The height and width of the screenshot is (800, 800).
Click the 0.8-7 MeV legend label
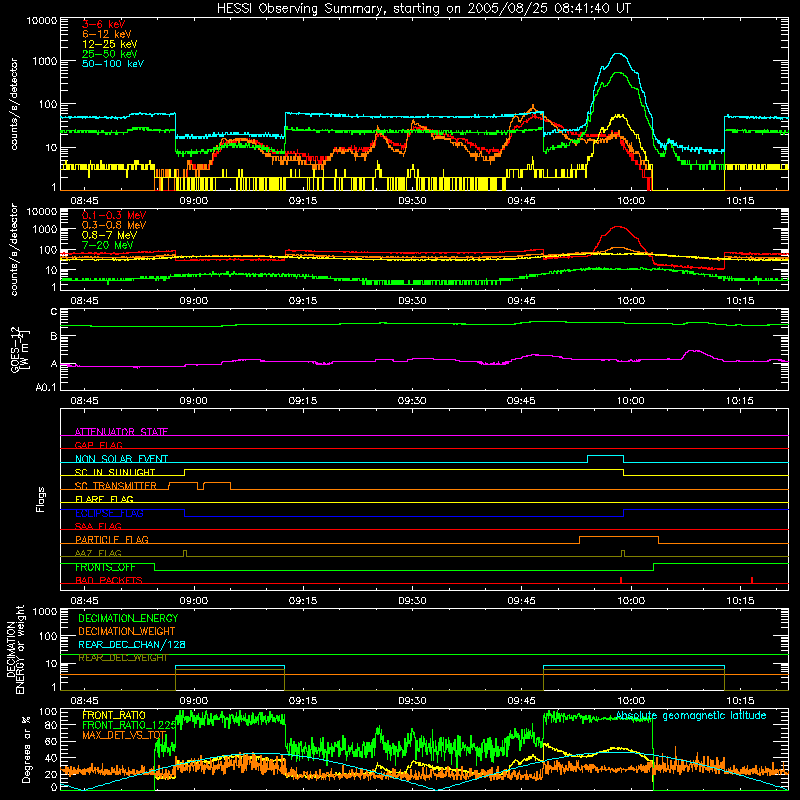109,235
